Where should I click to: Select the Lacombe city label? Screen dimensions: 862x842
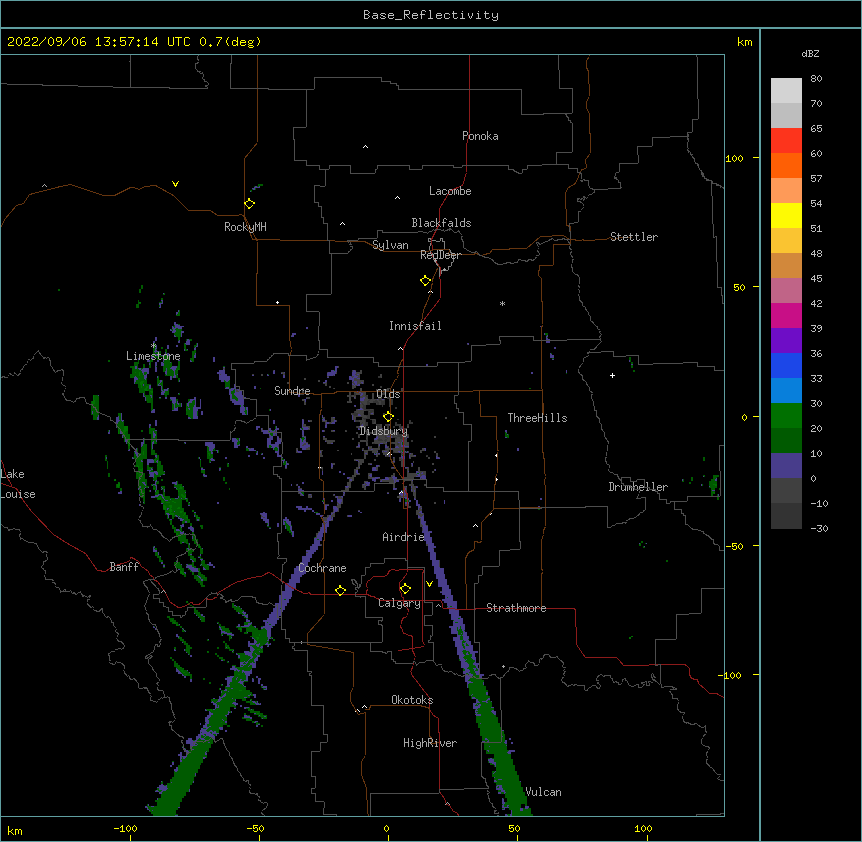[450, 191]
